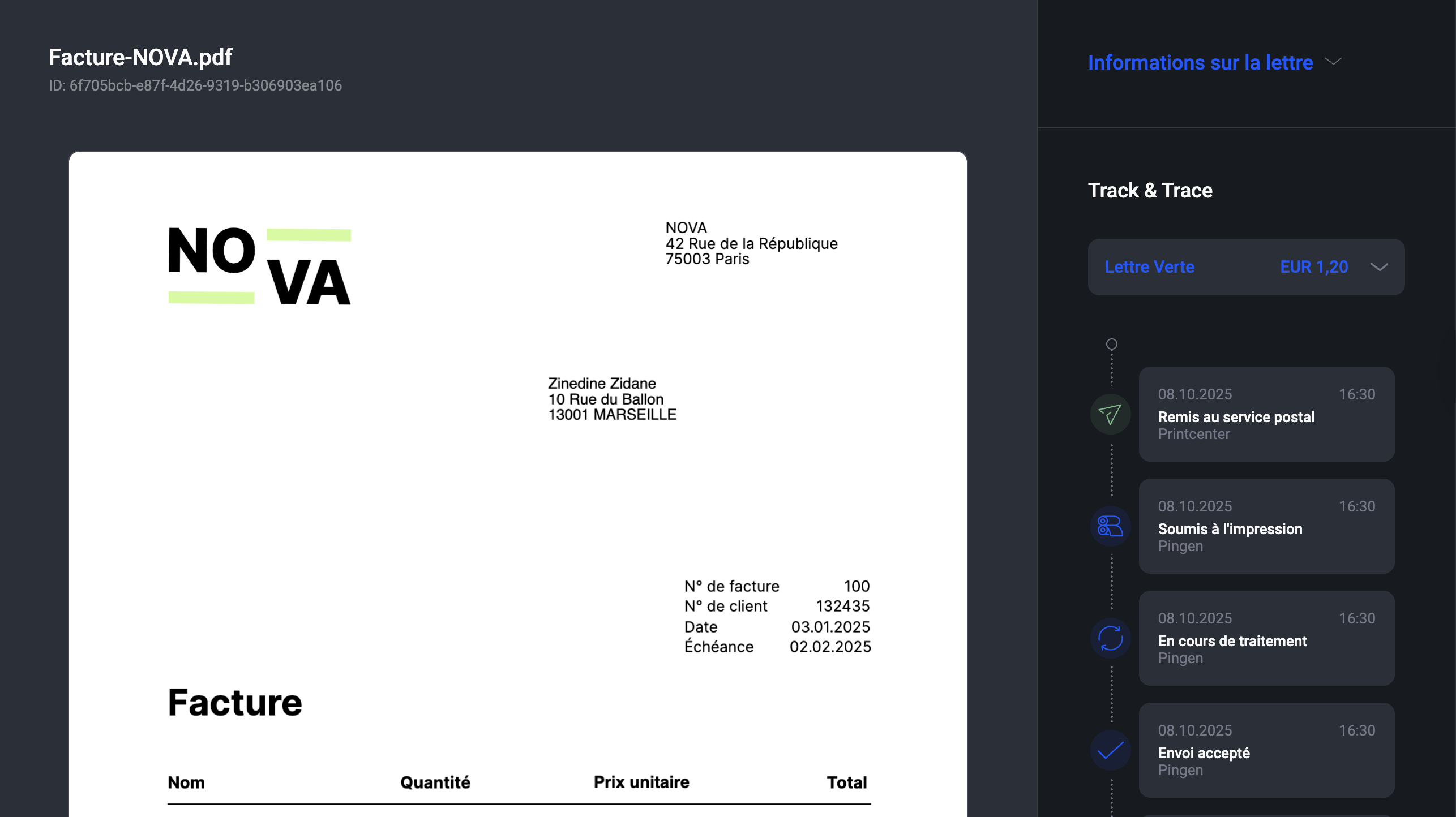
Task: Click the Facture heading in document preview
Action: 235,703
